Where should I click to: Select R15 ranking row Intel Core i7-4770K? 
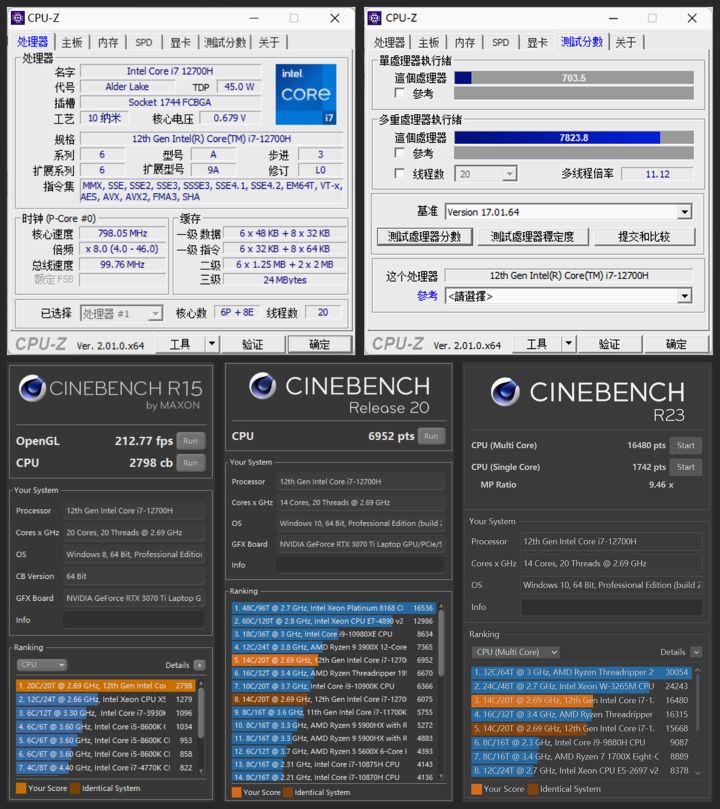106,768
